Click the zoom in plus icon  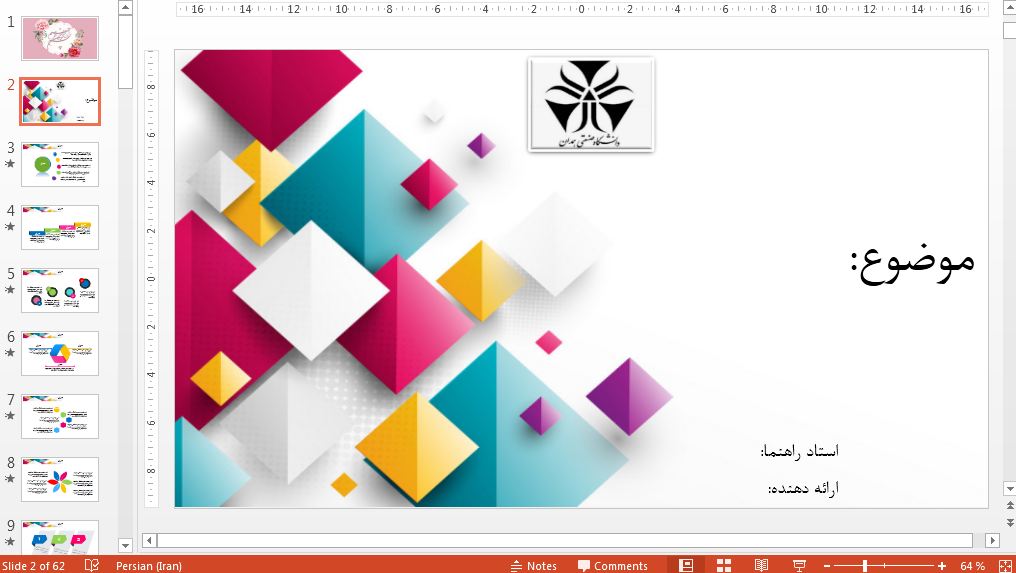click(x=942, y=565)
